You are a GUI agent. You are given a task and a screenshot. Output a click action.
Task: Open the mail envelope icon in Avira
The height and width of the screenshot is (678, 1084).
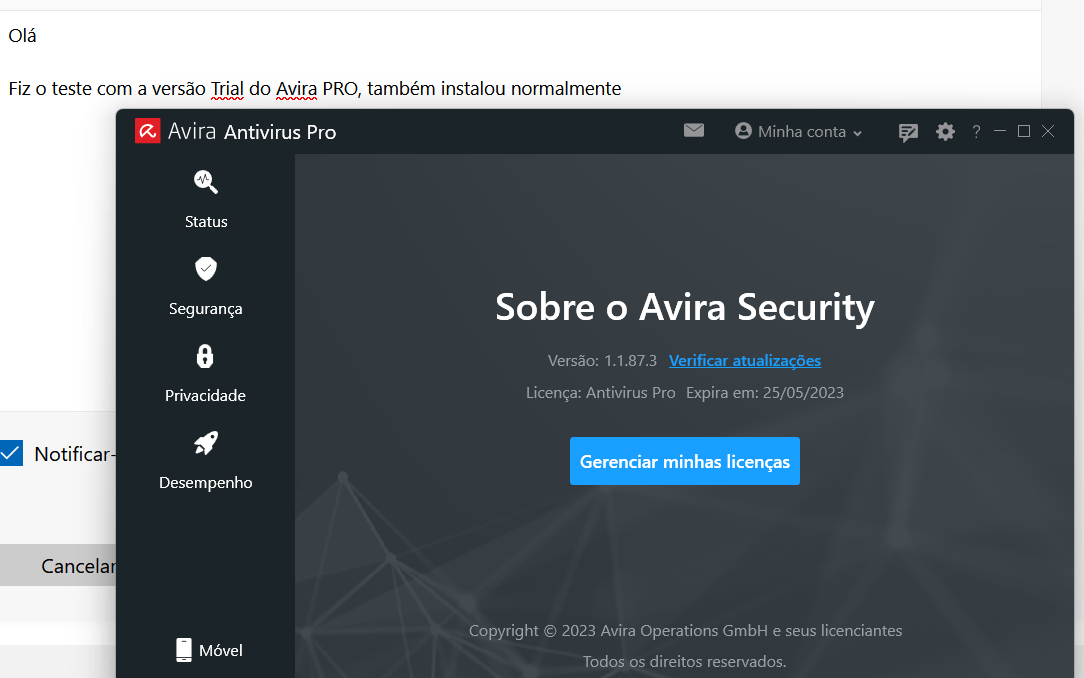click(694, 131)
